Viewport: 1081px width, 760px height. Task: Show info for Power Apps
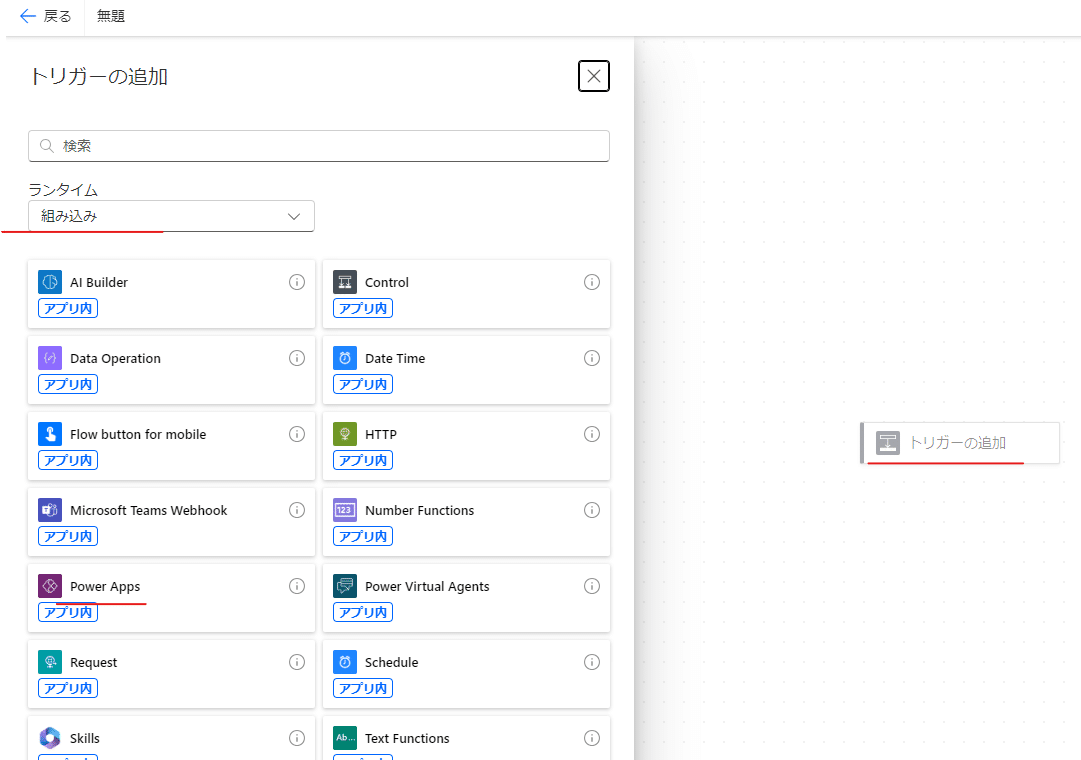click(x=296, y=586)
